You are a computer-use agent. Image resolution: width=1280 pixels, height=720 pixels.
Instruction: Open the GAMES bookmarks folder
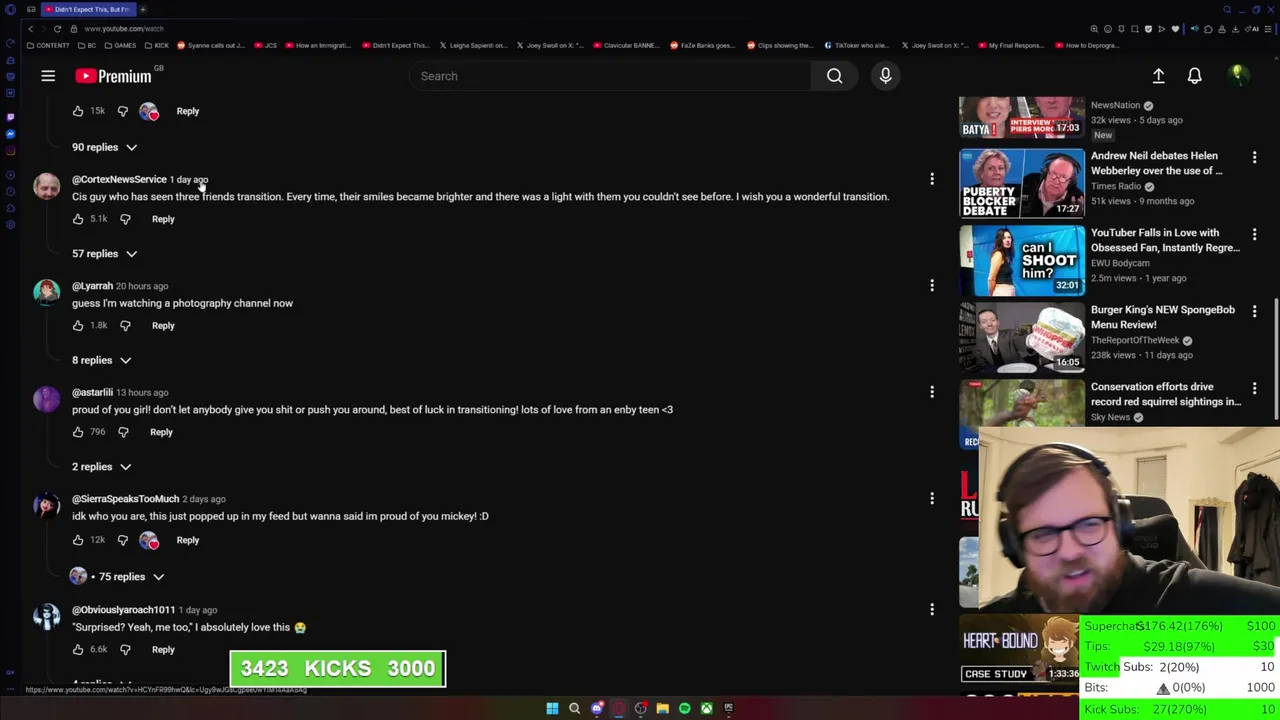coord(120,45)
